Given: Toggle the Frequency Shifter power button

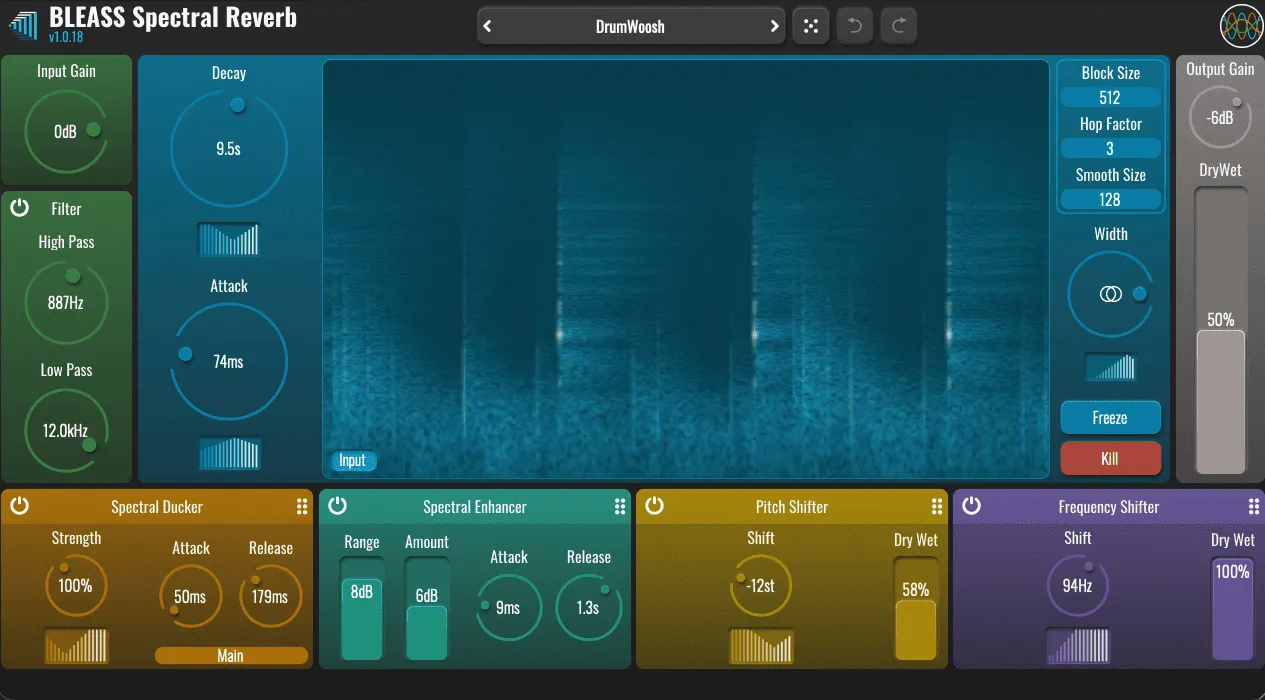Looking at the screenshot, I should 971,506.
